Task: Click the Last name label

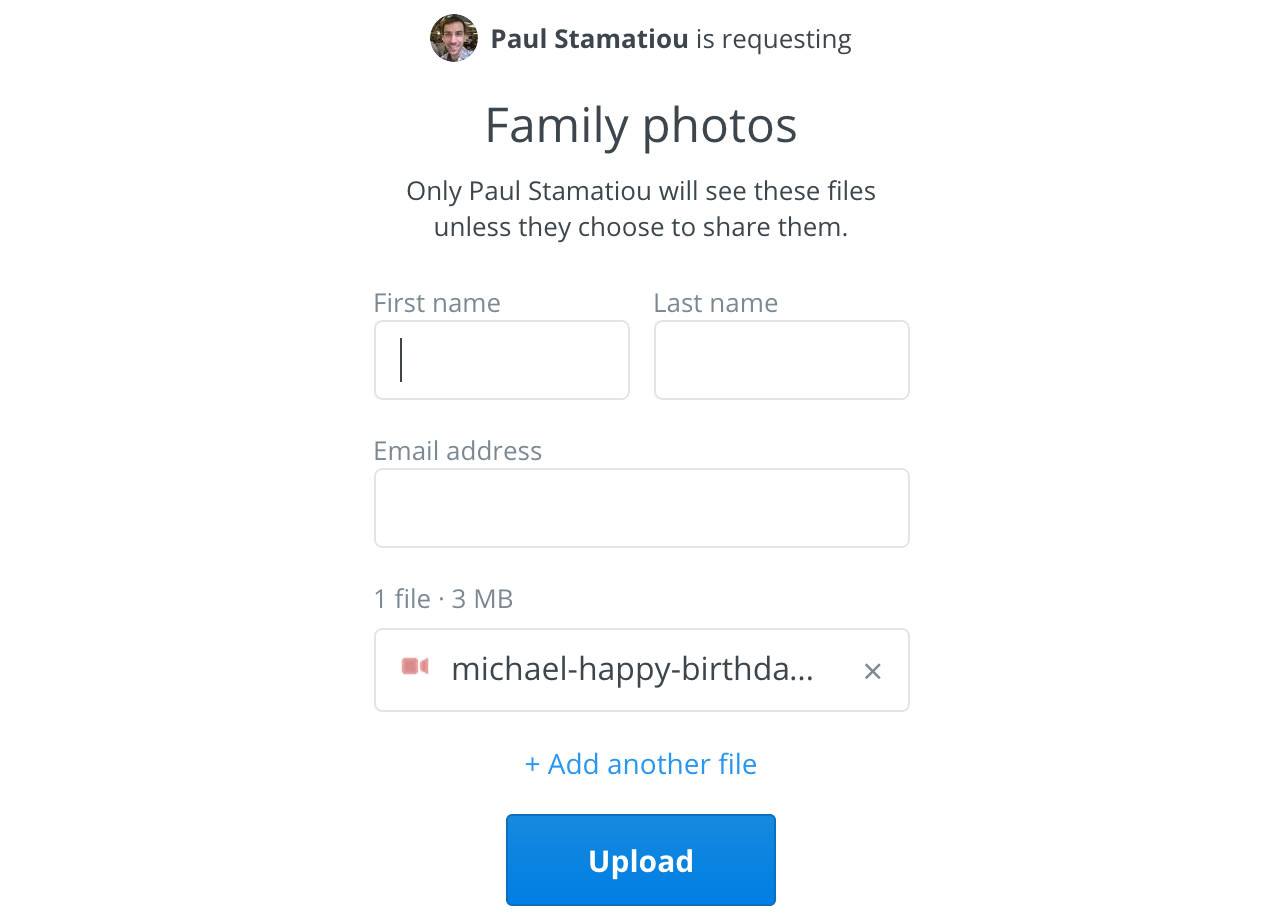Action: (716, 303)
